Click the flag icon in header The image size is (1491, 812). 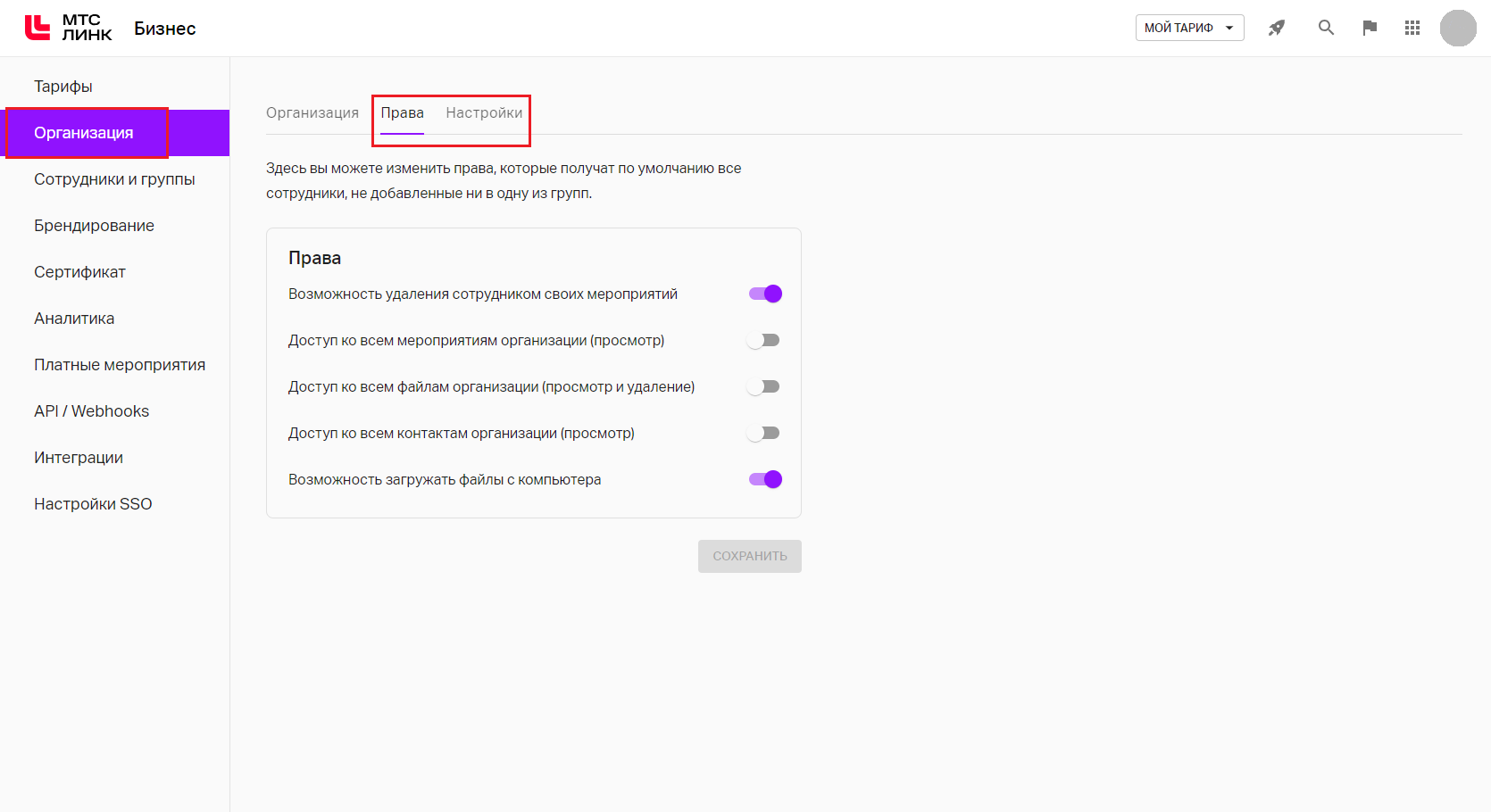coord(1370,28)
